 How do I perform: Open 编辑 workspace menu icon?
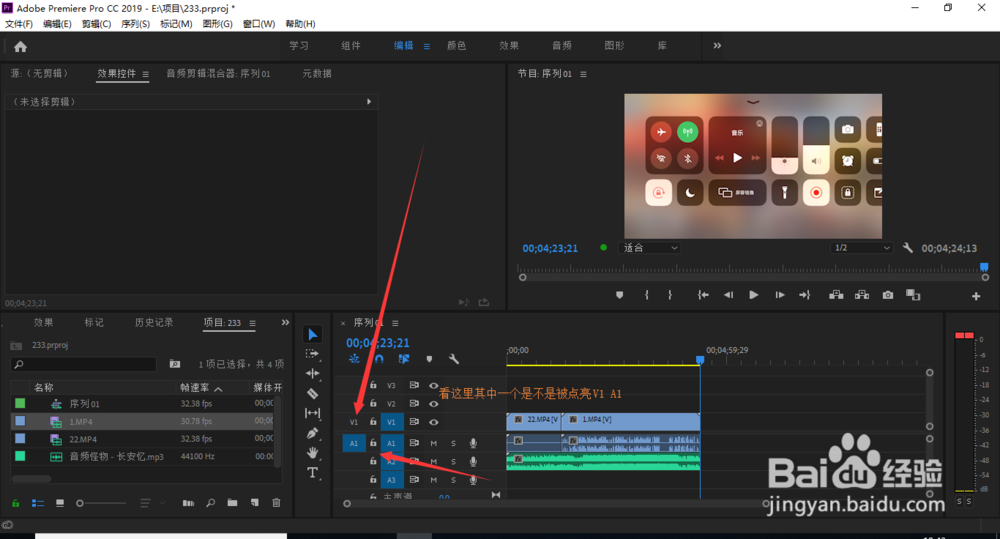[x=427, y=46]
